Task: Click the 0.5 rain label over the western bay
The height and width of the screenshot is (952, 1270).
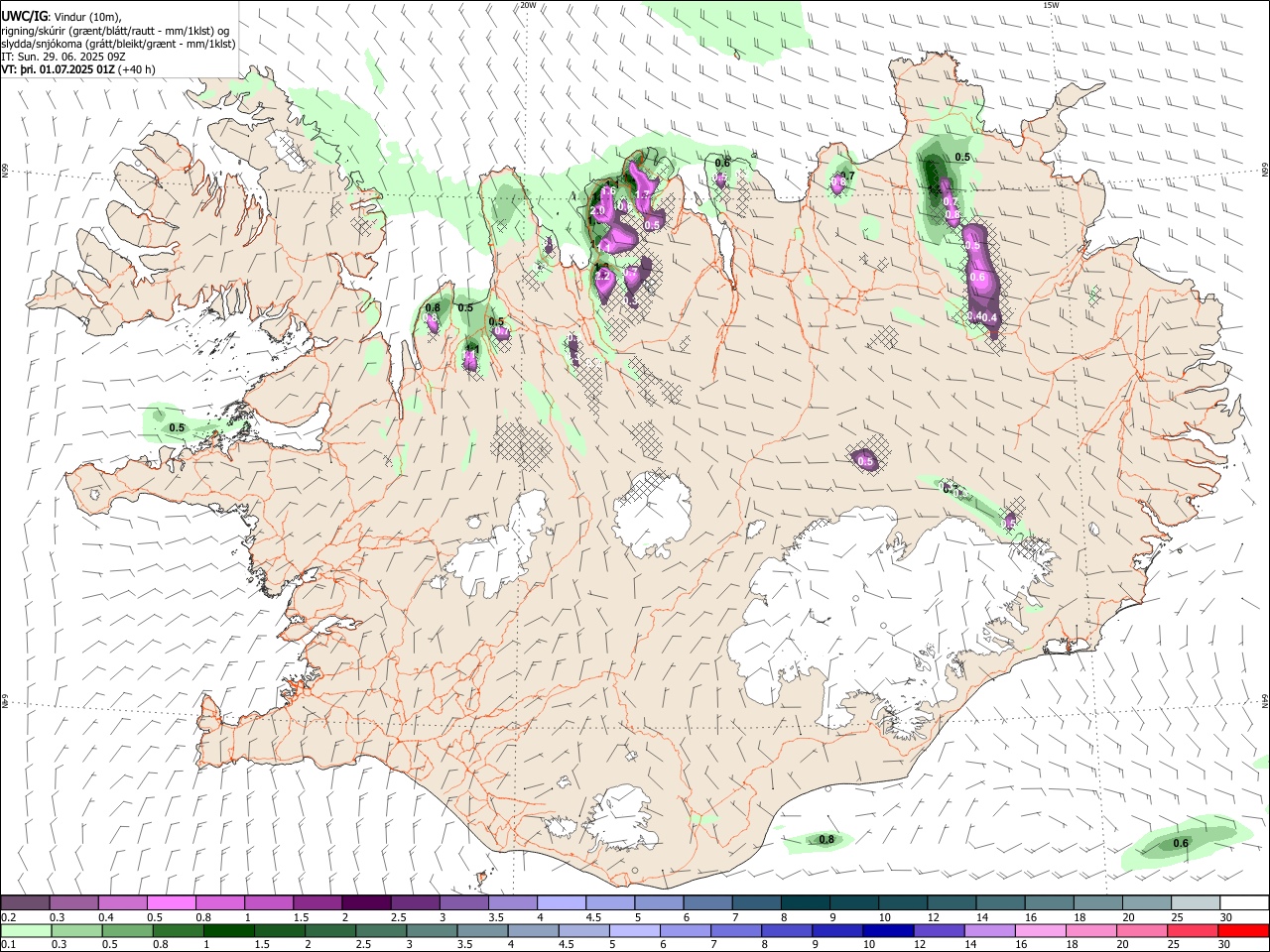Action: tap(177, 428)
